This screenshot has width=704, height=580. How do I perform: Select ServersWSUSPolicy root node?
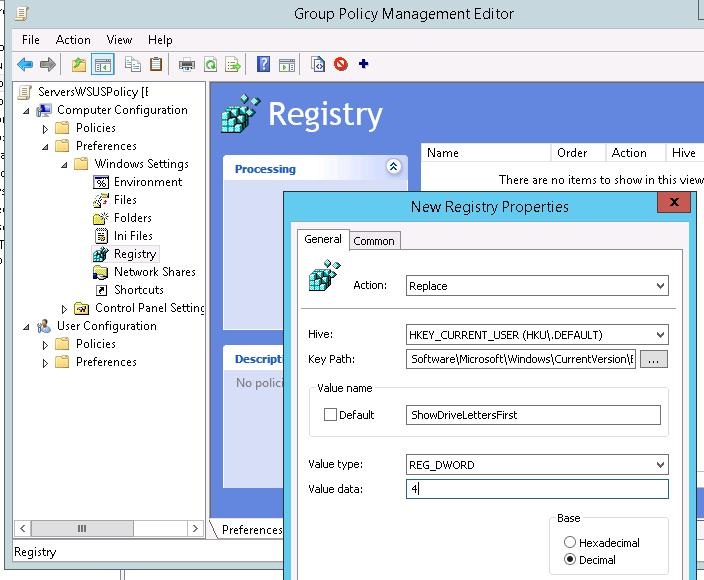click(93, 92)
